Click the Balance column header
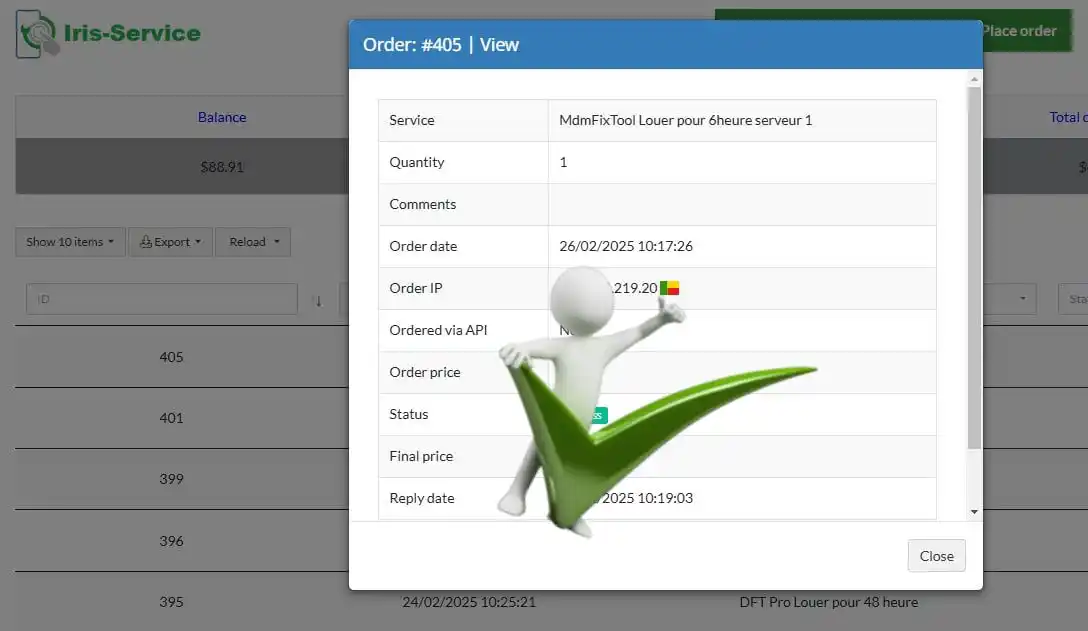Screen dimensions: 1088x631 [221, 117]
